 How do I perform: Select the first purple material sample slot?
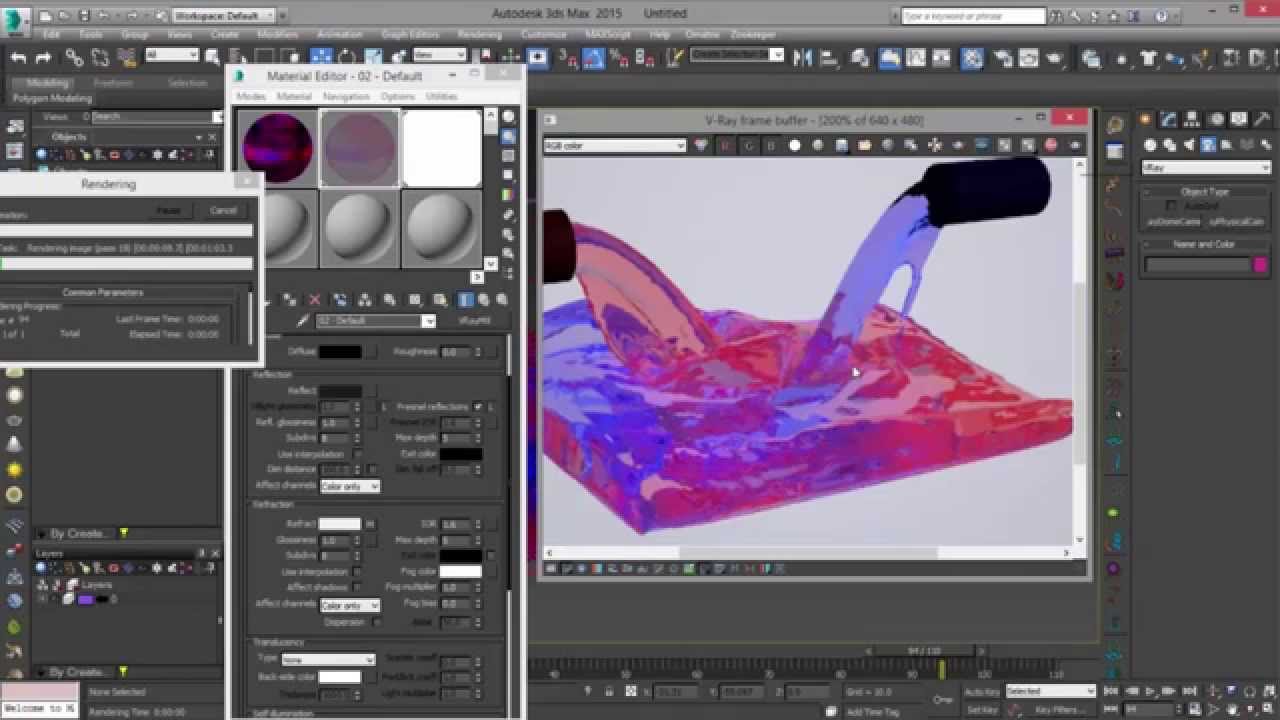point(278,148)
